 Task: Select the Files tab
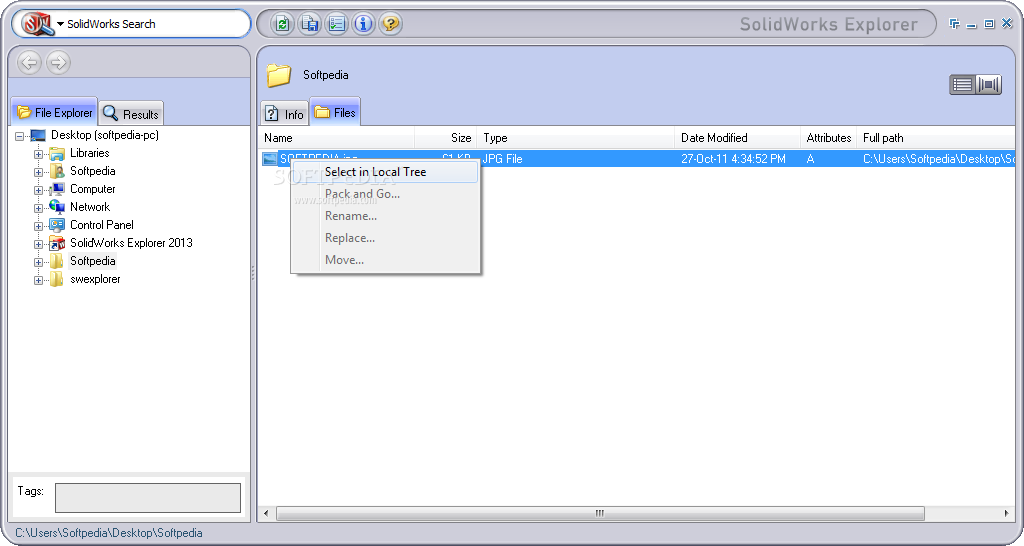click(x=334, y=112)
